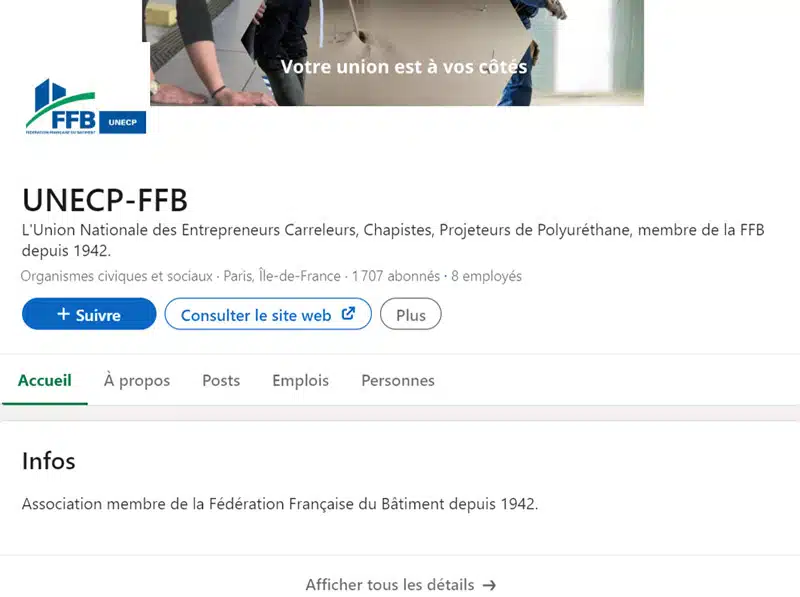
Task: Open the 8 employés link
Action: (x=486, y=276)
